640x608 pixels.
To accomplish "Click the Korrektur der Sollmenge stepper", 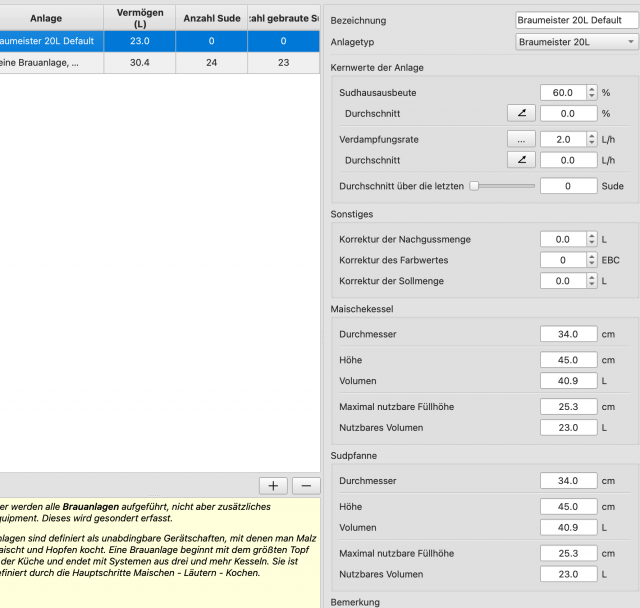I will 592,281.
